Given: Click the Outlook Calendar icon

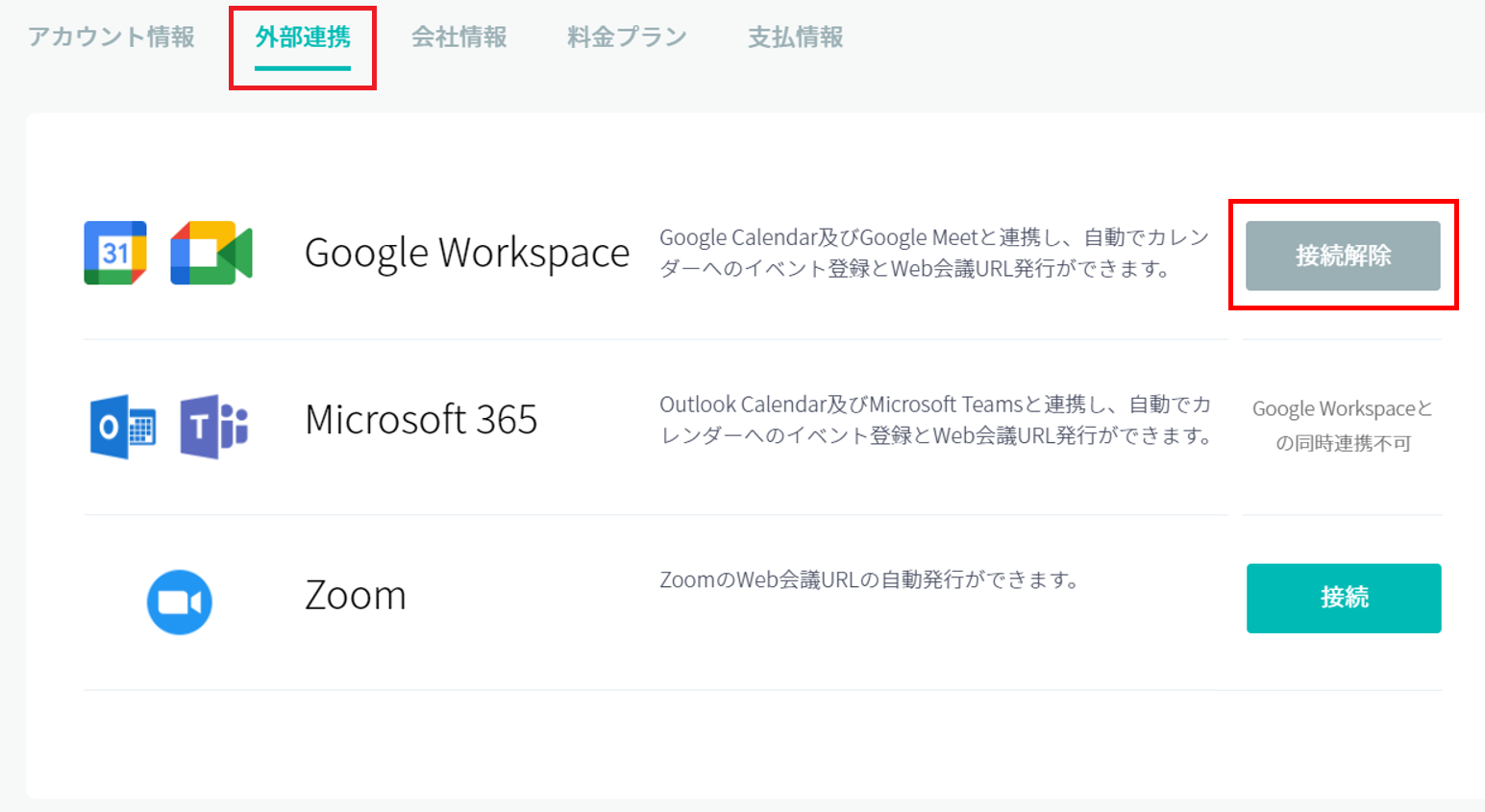Looking at the screenshot, I should coord(123,426).
